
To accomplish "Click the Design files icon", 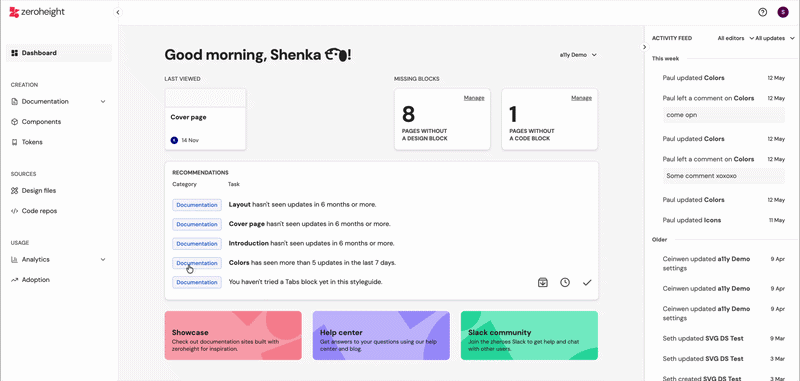I will click(x=14, y=191).
